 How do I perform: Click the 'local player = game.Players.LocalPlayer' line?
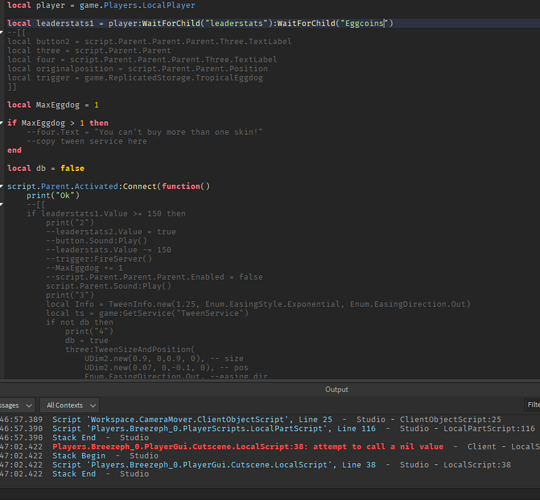point(101,5)
